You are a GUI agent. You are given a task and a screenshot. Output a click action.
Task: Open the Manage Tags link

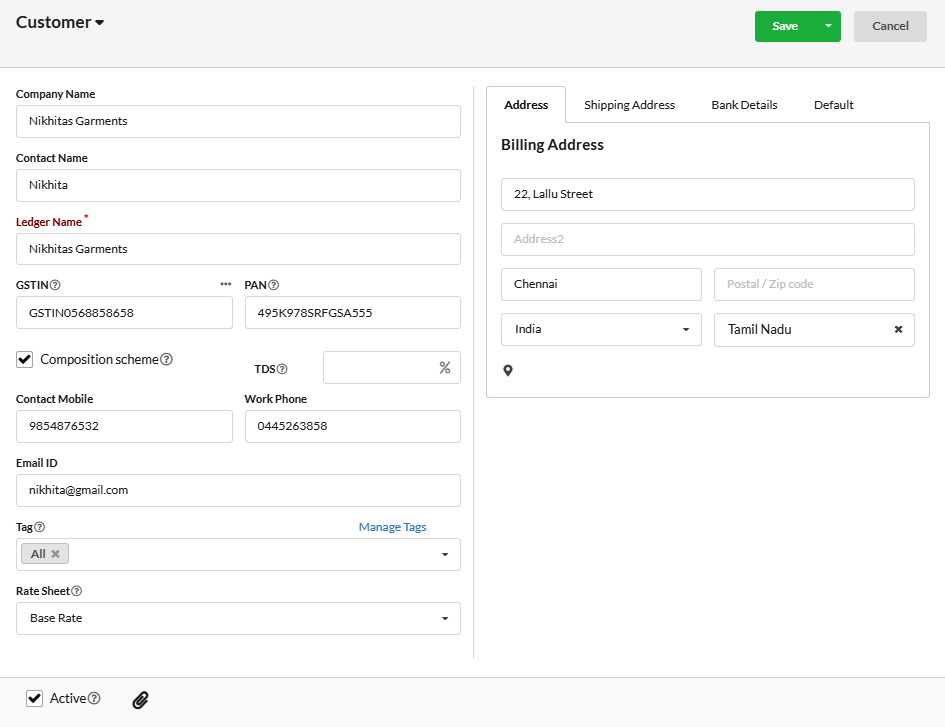392,527
